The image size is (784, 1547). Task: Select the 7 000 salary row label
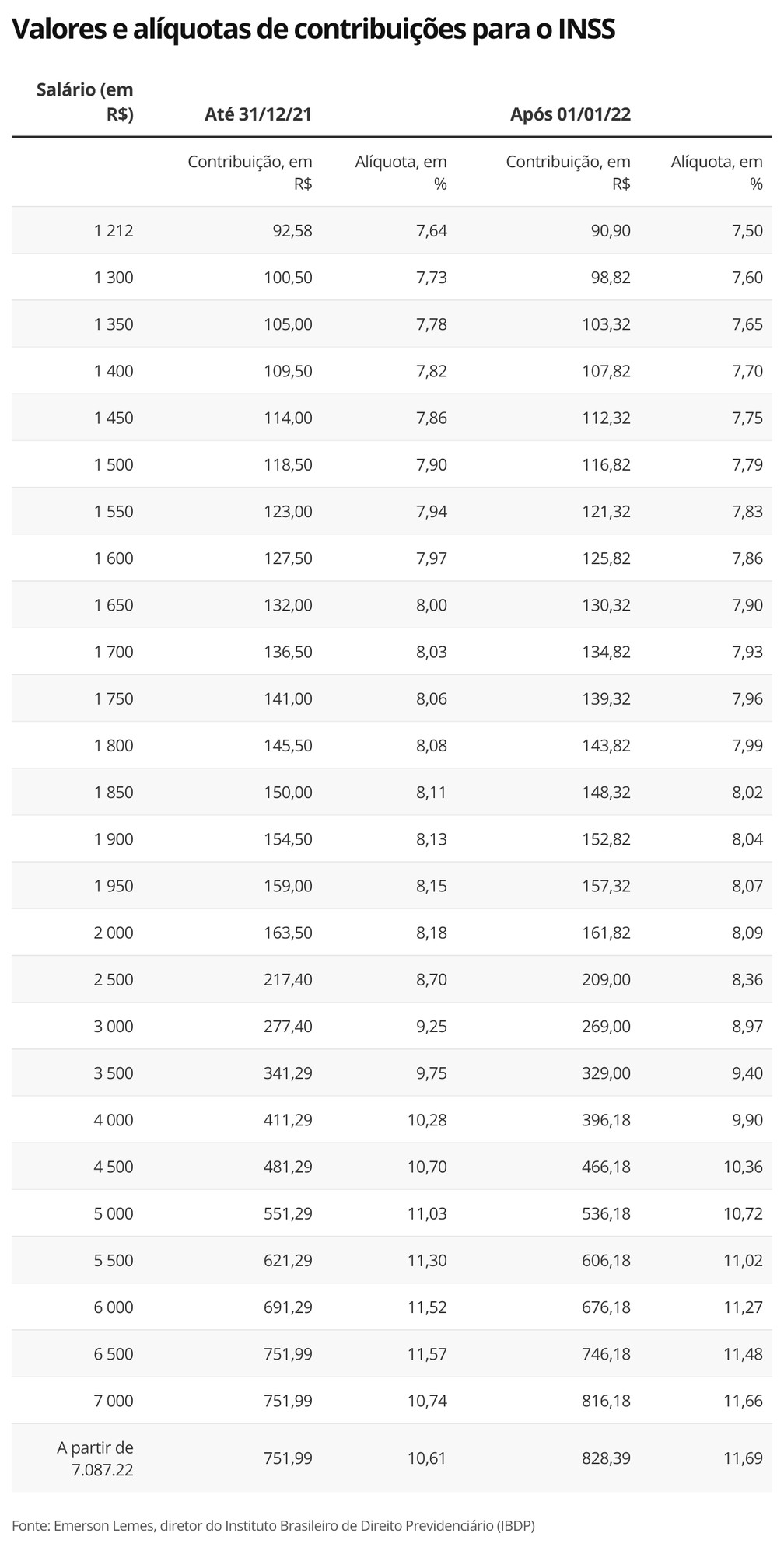point(114,1401)
